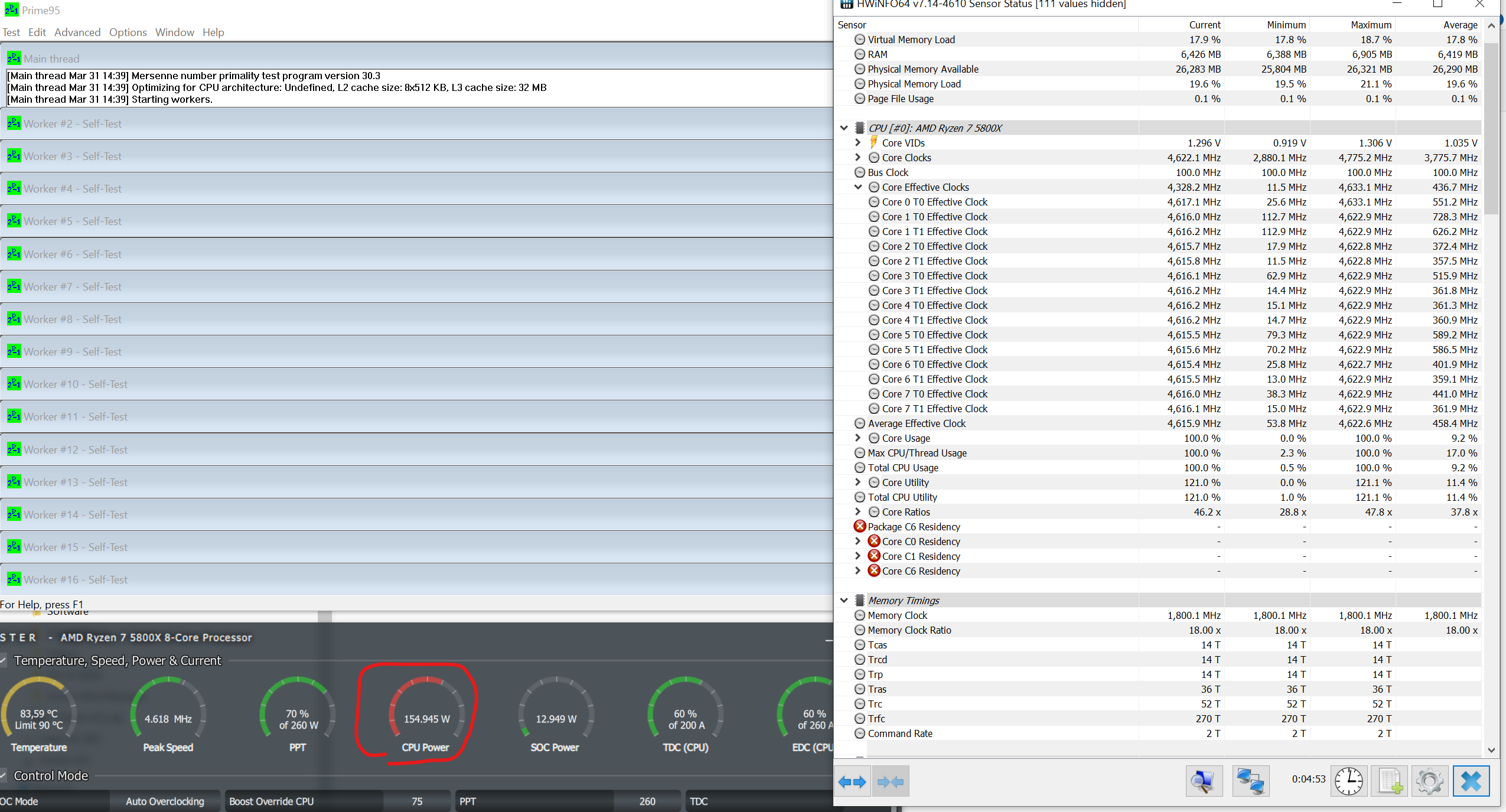Click the collapse columns arrows button
This screenshot has width=1506, height=812.
[x=890, y=782]
